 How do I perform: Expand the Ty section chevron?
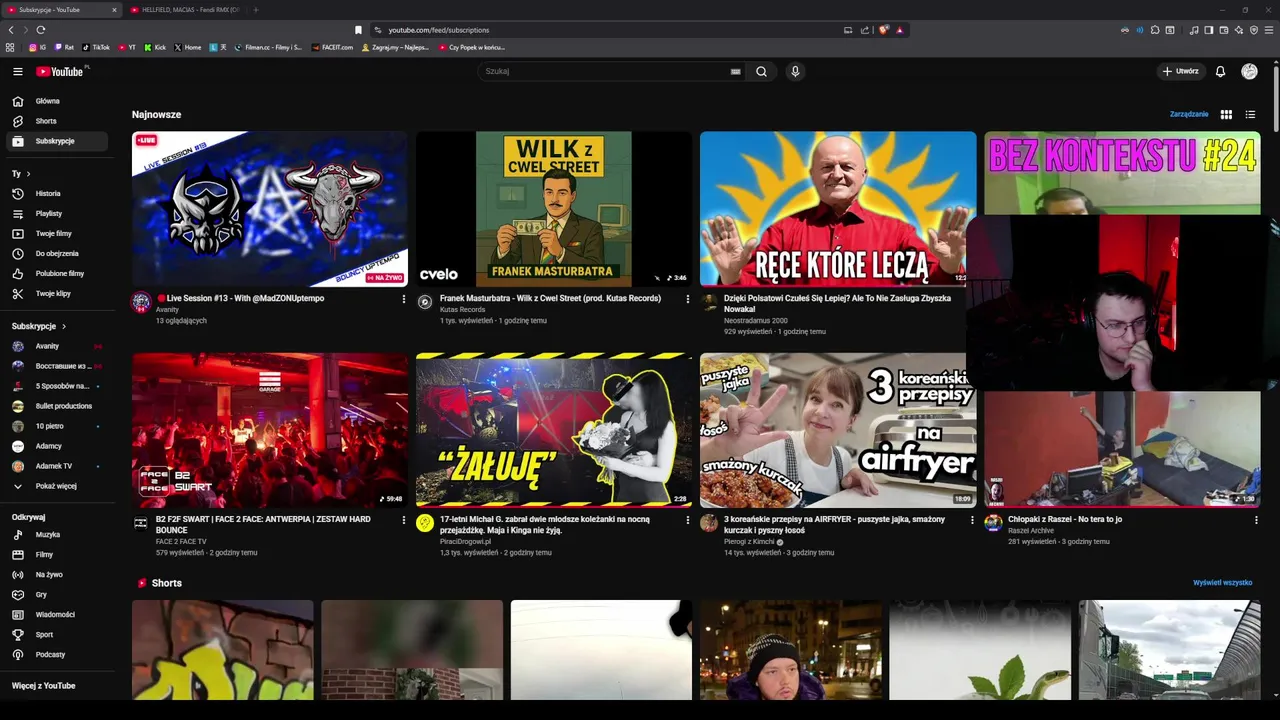click(x=28, y=174)
